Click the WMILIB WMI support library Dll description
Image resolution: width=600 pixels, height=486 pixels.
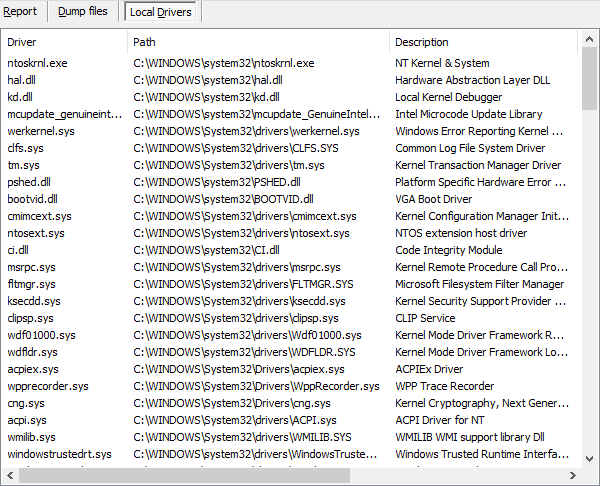point(470,437)
